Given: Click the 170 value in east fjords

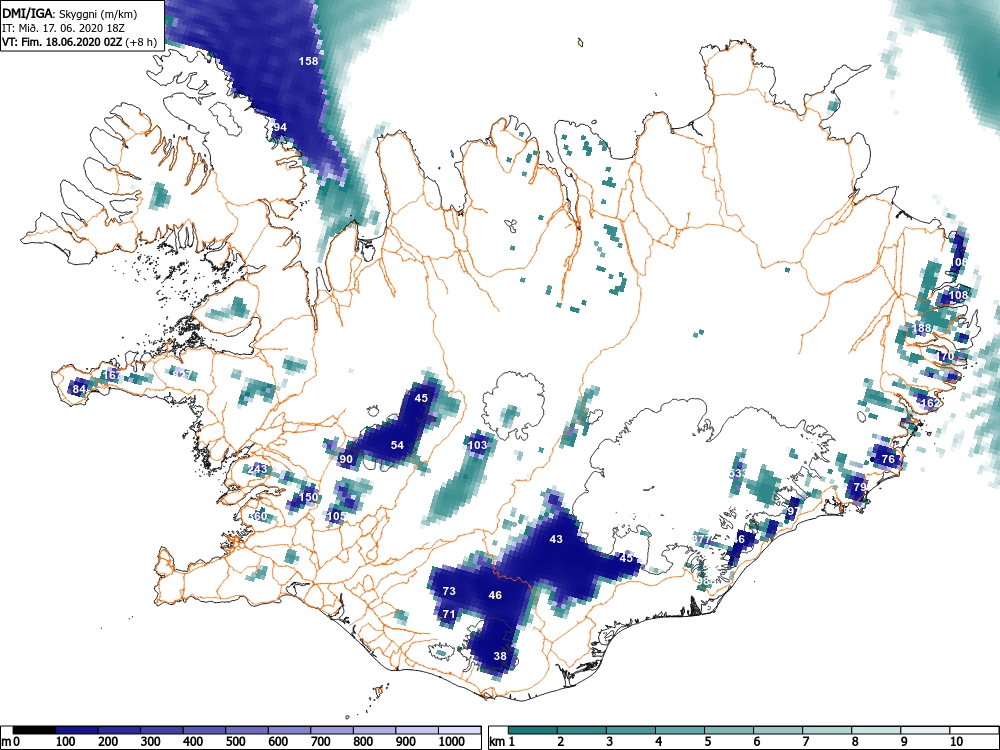Looking at the screenshot, I should click(945, 356).
